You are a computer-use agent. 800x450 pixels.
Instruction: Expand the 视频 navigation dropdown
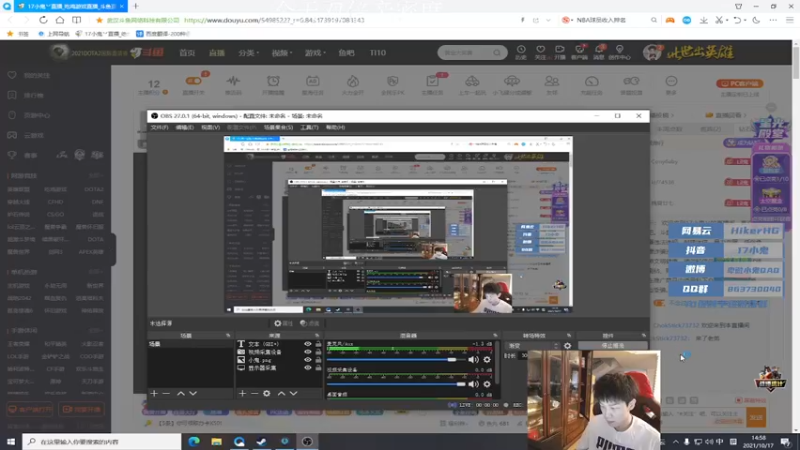coord(282,53)
